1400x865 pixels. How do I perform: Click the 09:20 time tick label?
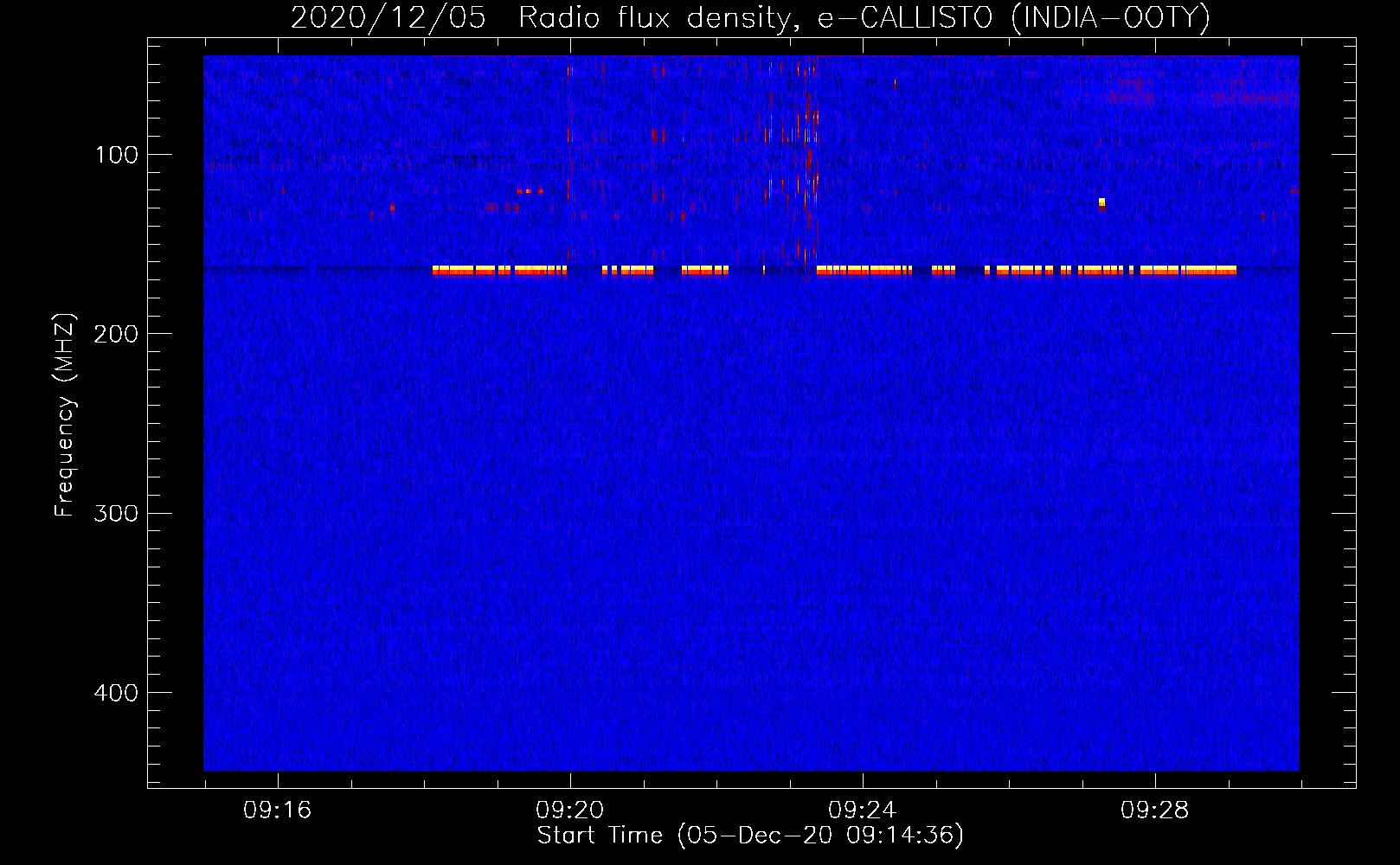coord(569,811)
